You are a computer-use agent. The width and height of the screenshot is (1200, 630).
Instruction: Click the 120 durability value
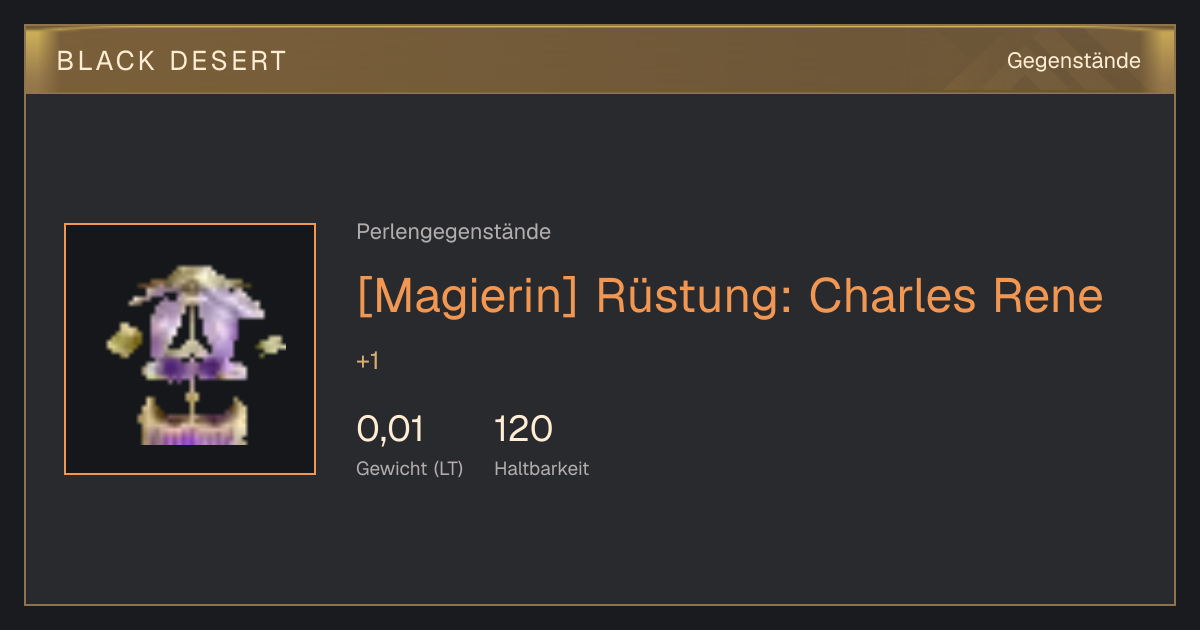(523, 429)
